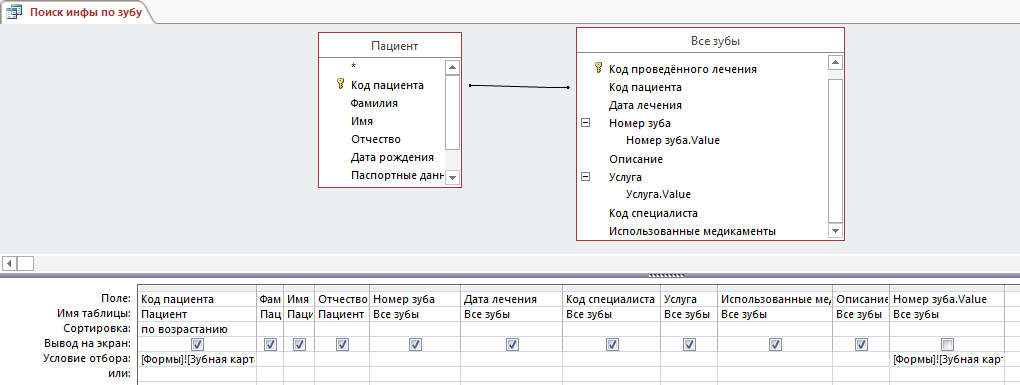Select Дата лечения field in Все зубы table
This screenshot has width=1020, height=385.
pos(645,105)
